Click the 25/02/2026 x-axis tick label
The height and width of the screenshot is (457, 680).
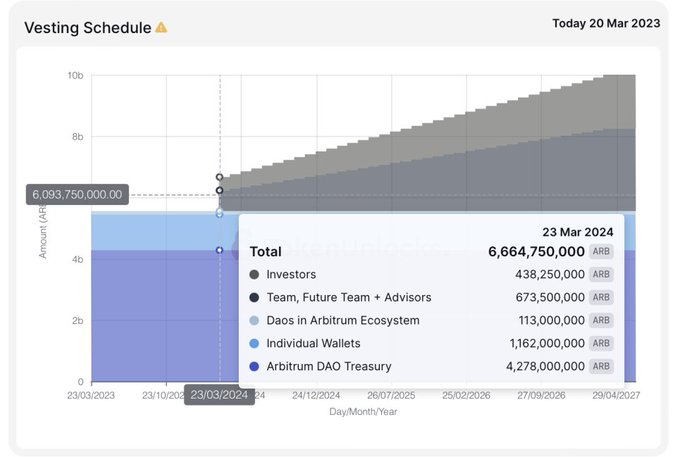click(x=466, y=395)
